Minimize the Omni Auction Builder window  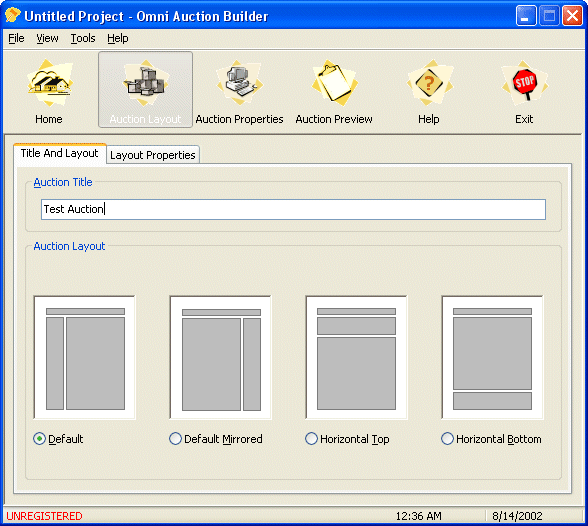526,16
